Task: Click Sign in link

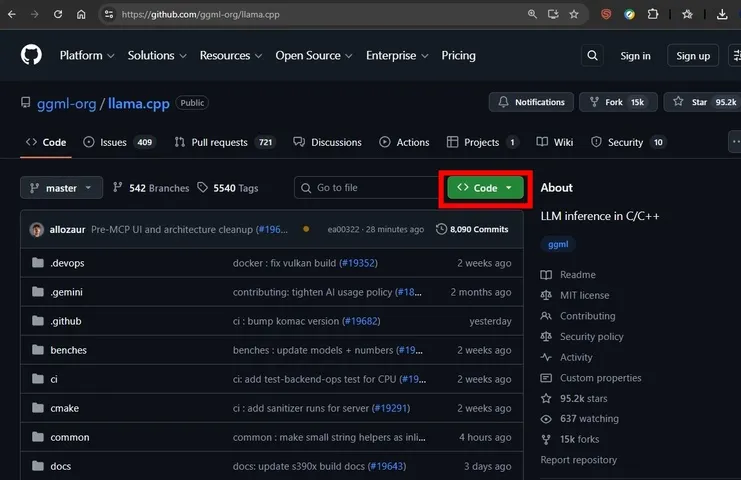Action: click(635, 56)
